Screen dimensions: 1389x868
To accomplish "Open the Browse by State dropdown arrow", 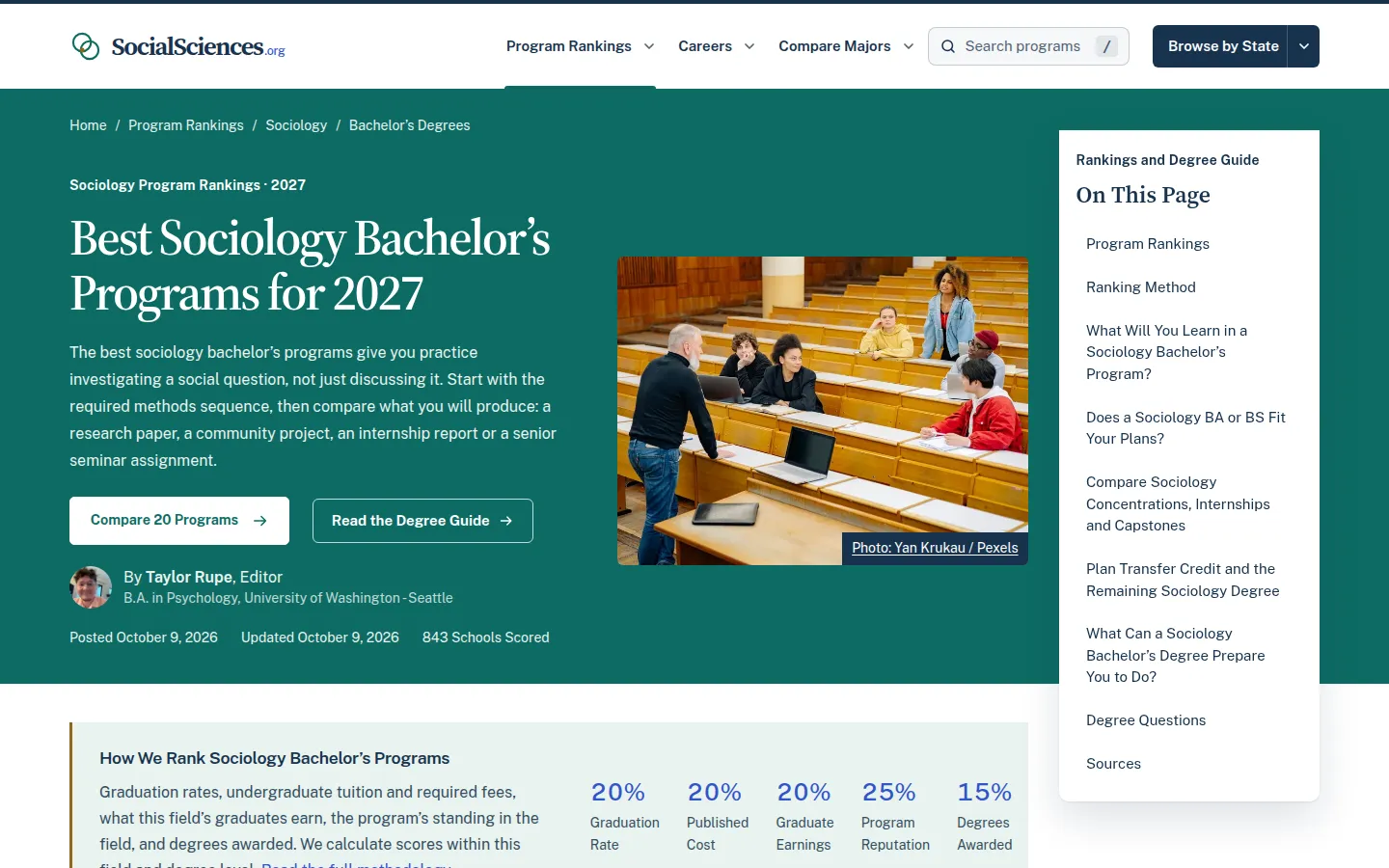I will [x=1303, y=46].
